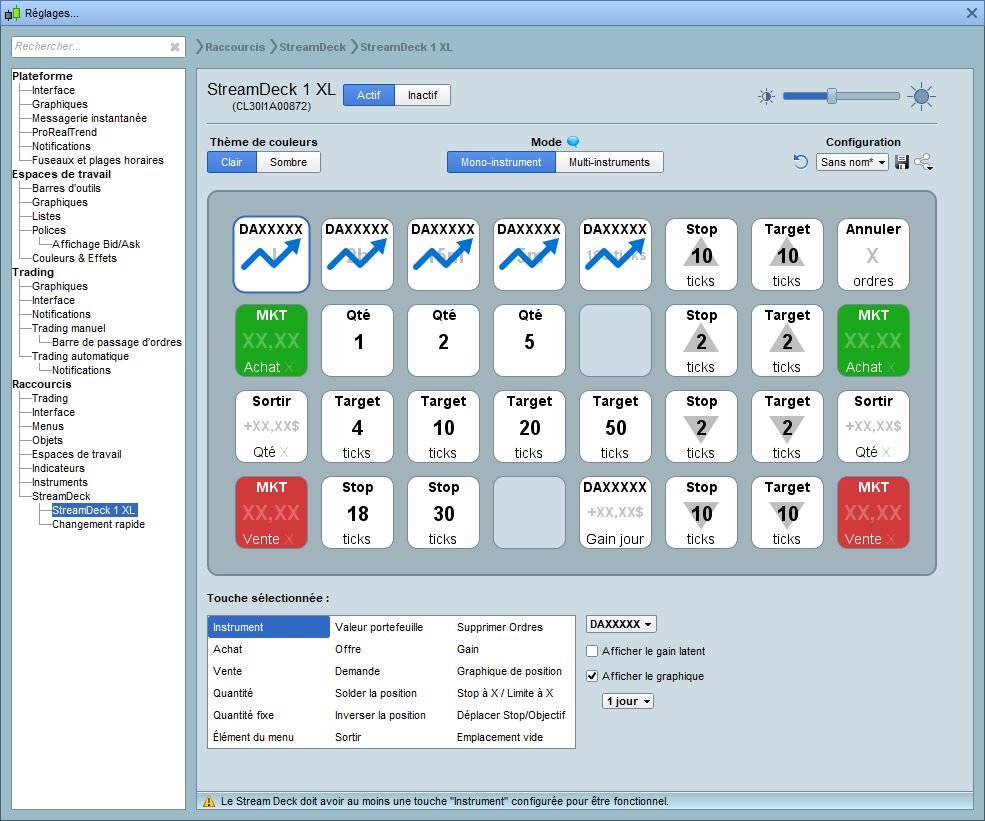The image size is (985, 821).
Task: Open Messagerie instantanée settings
Action: click(x=89, y=118)
